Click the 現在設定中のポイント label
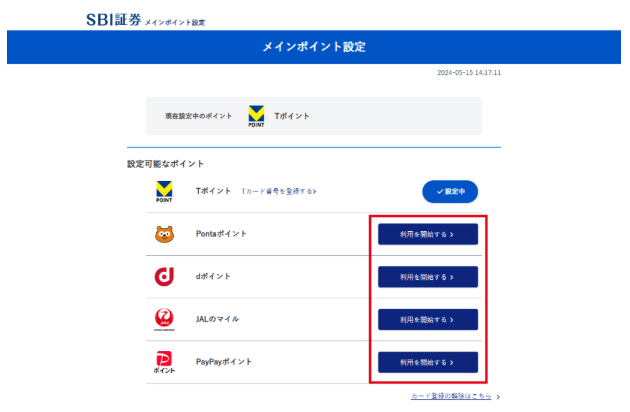The height and width of the screenshot is (412, 630). pyautogui.click(x=198, y=116)
